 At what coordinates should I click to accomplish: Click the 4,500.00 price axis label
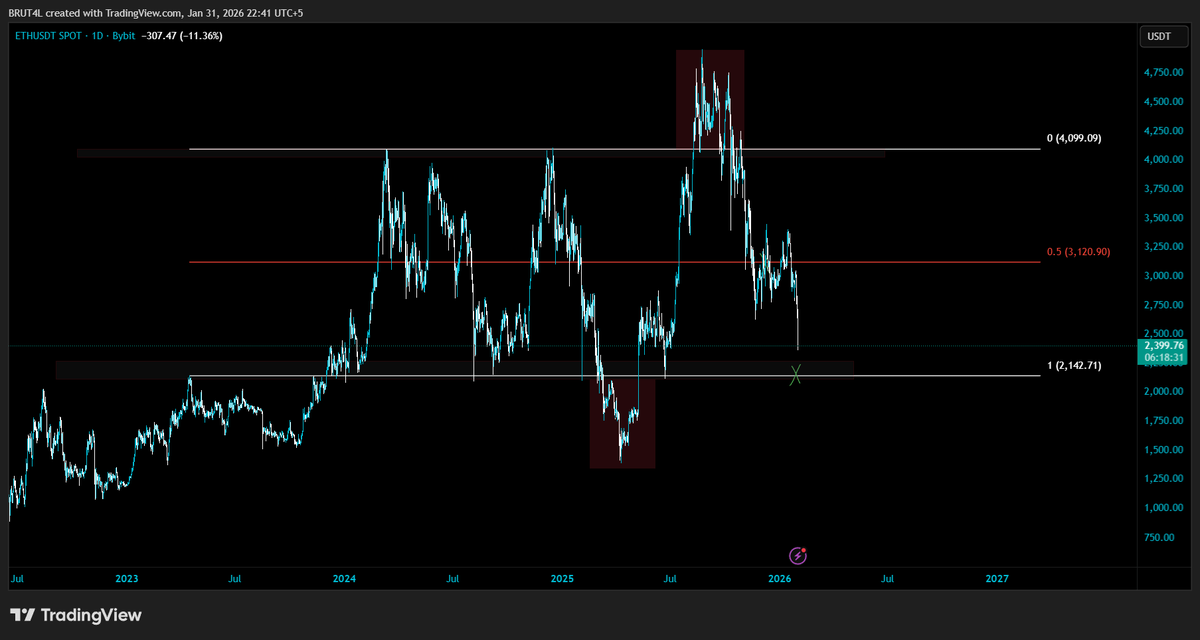click(x=1163, y=101)
